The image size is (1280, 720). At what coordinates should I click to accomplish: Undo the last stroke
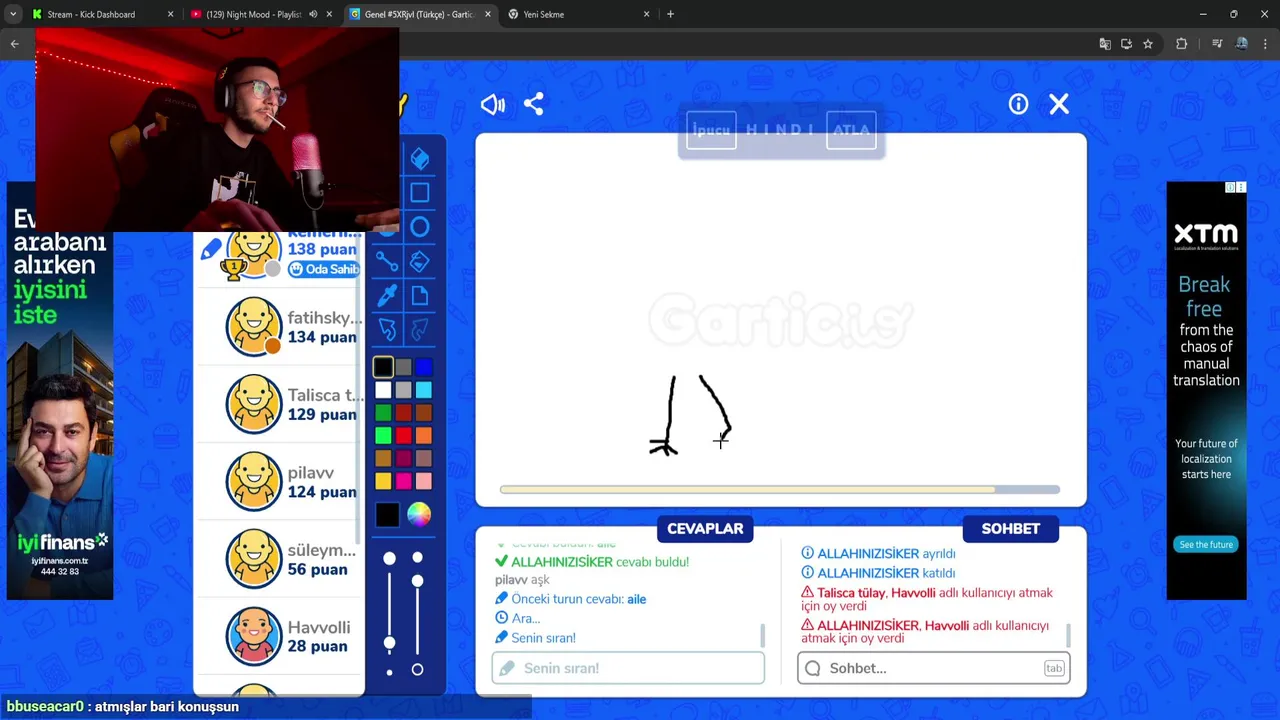coord(387,329)
